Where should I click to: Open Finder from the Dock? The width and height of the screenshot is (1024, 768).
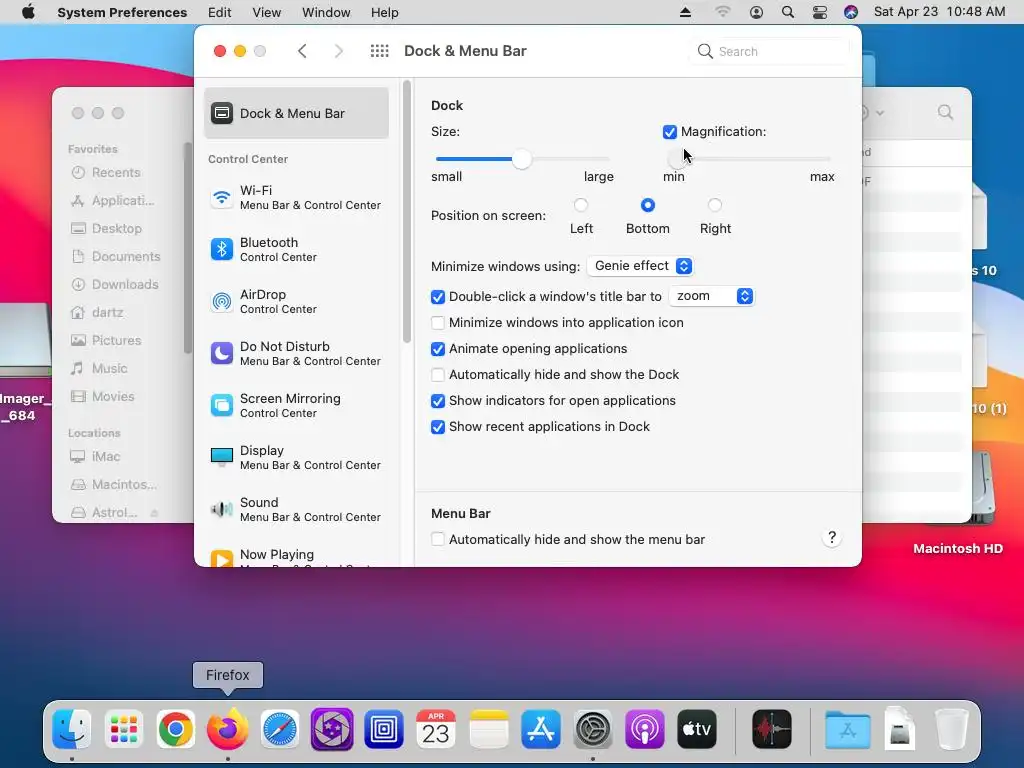(x=71, y=729)
